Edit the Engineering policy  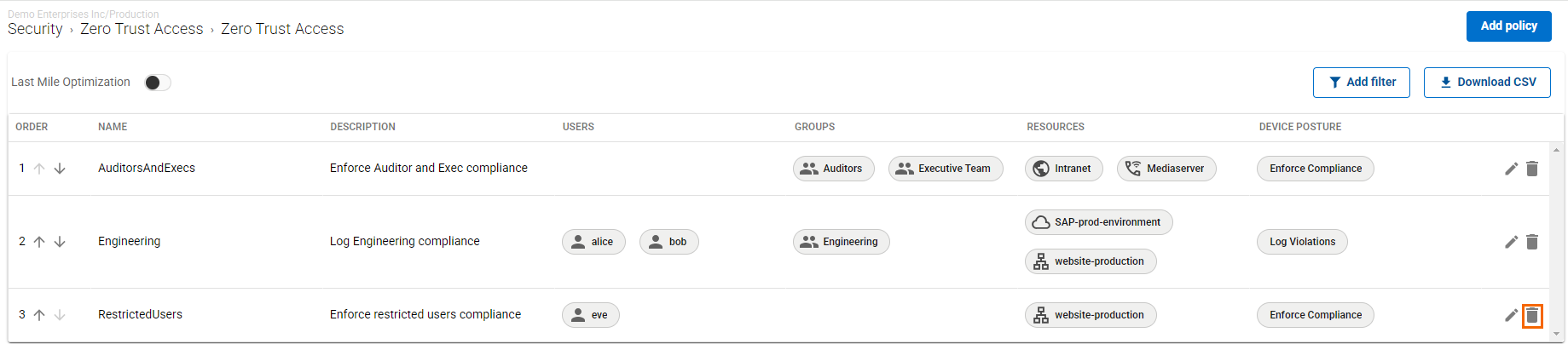1511,242
